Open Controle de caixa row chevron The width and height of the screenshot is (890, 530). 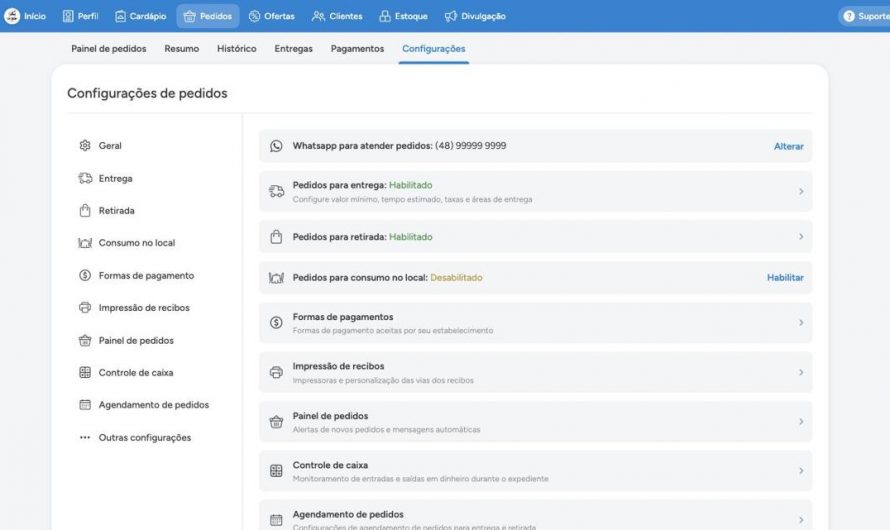(x=801, y=471)
